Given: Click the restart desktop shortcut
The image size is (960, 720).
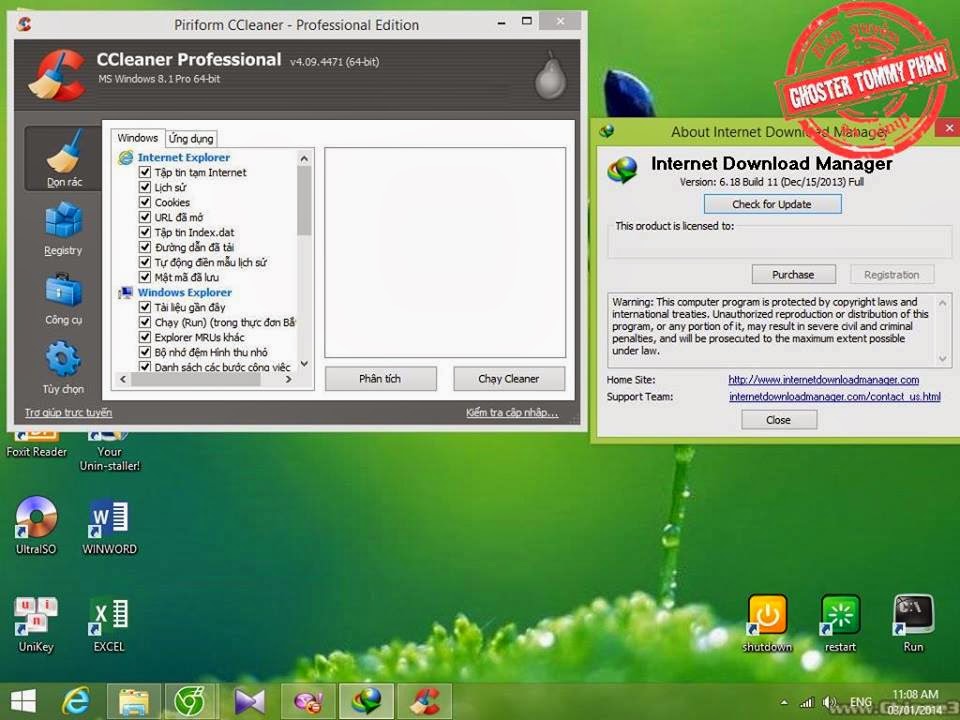Looking at the screenshot, I should (840, 623).
